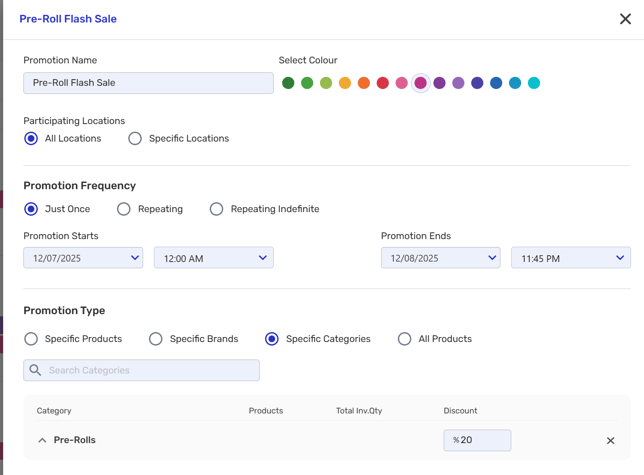Pick the teal colour swatch

[534, 83]
